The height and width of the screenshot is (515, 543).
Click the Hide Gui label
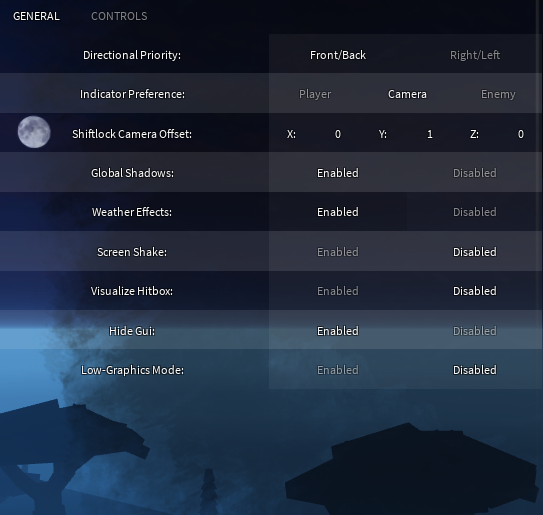point(132,331)
